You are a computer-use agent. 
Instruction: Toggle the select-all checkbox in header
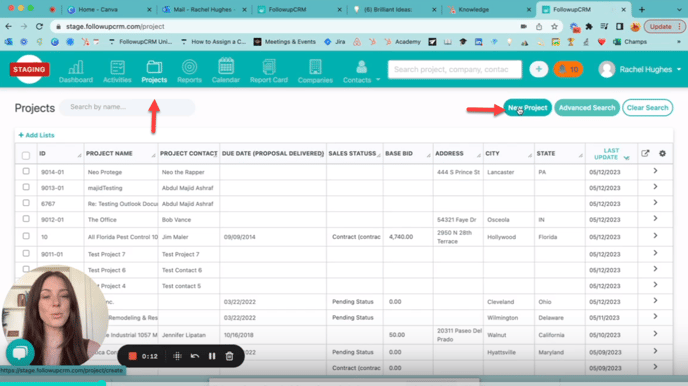pos(26,155)
